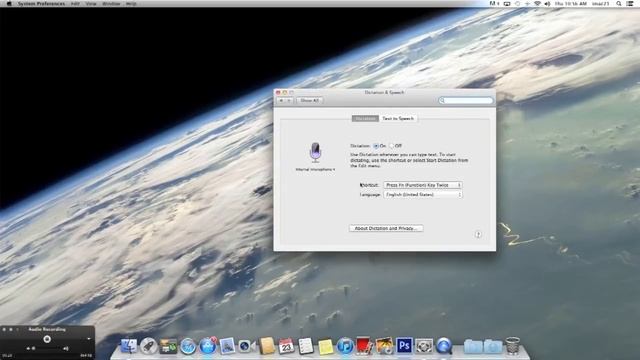Open the Window menu
Image resolution: width=640 pixels, height=360 pixels.
[x=111, y=3]
